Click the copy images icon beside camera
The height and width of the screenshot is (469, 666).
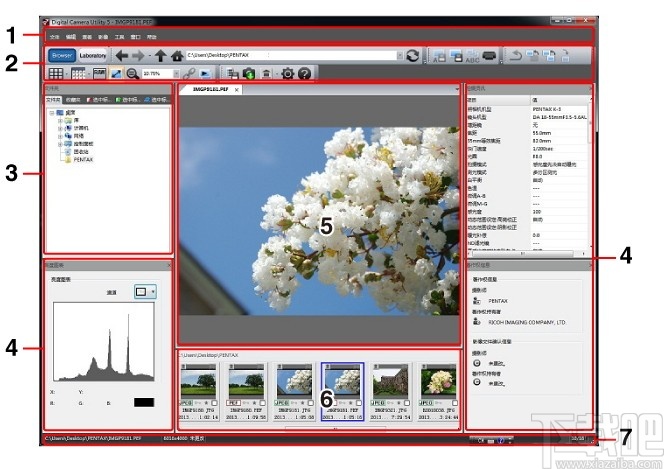232,73
